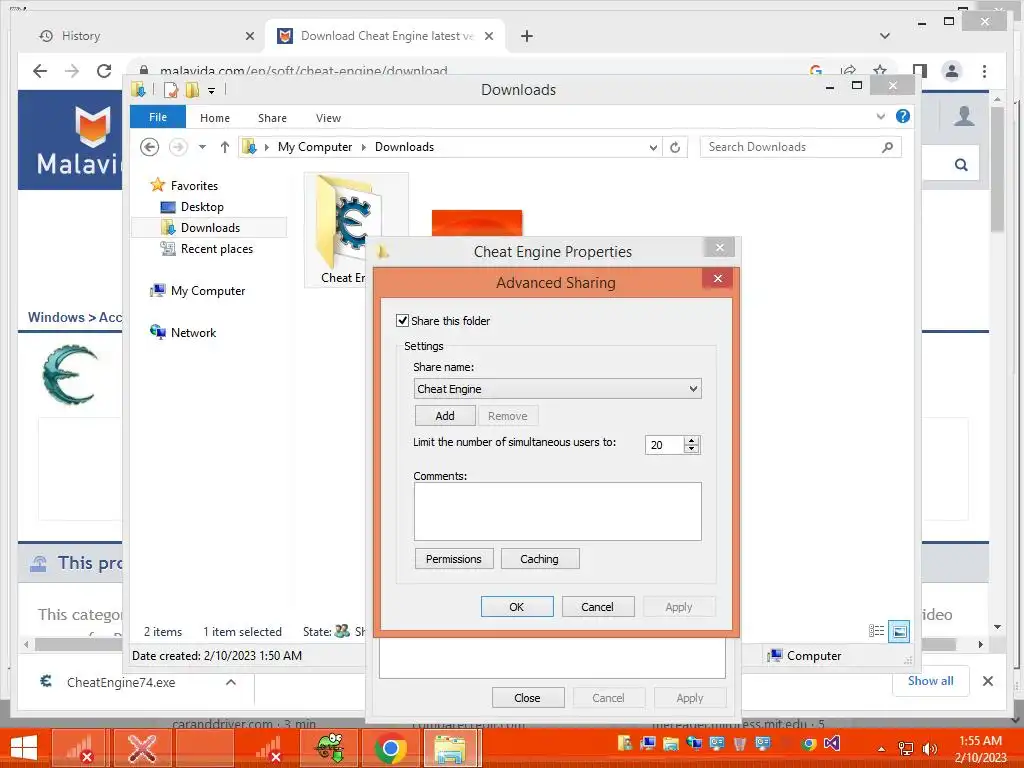The image size is (1024, 768).
Task: Reload the Malavida page
Action: [x=104, y=71]
